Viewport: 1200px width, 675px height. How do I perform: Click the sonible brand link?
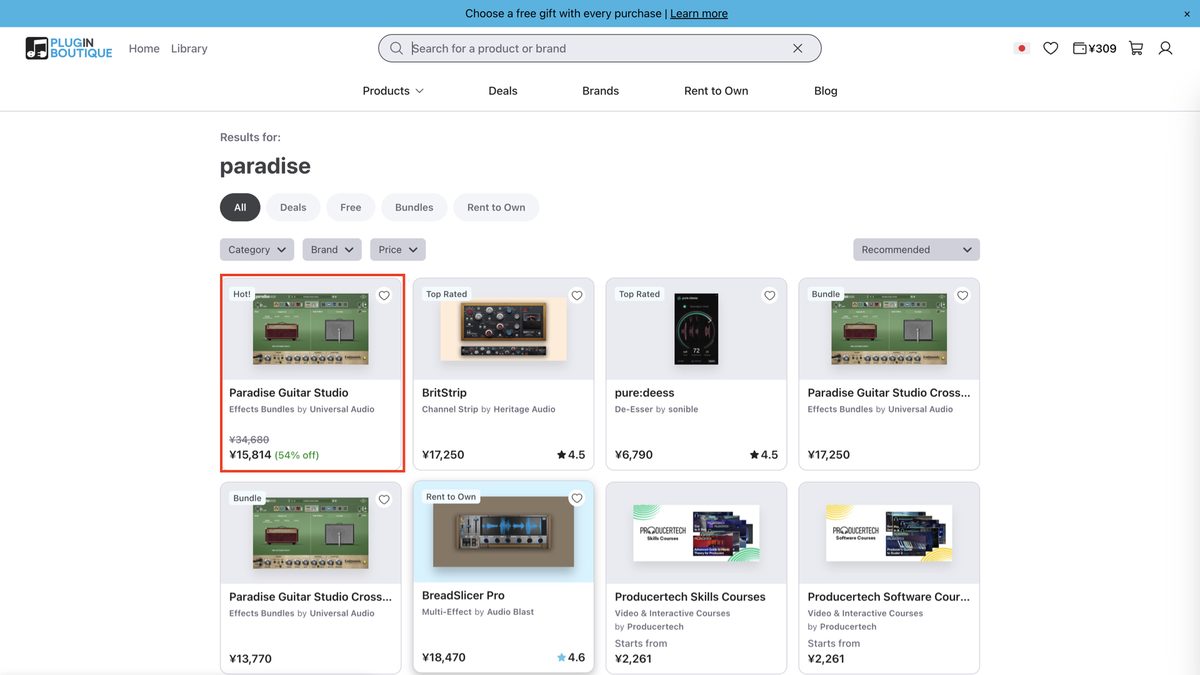pyautogui.click(x=683, y=409)
